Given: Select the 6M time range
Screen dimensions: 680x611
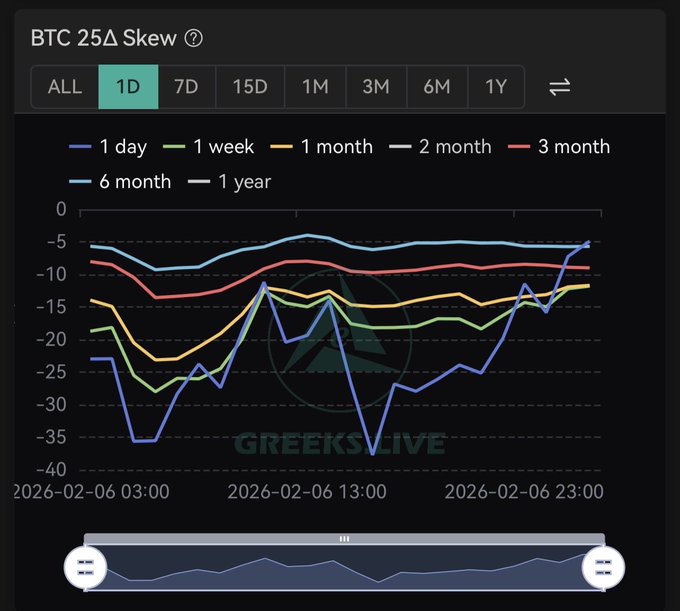Looking at the screenshot, I should tap(437, 87).
